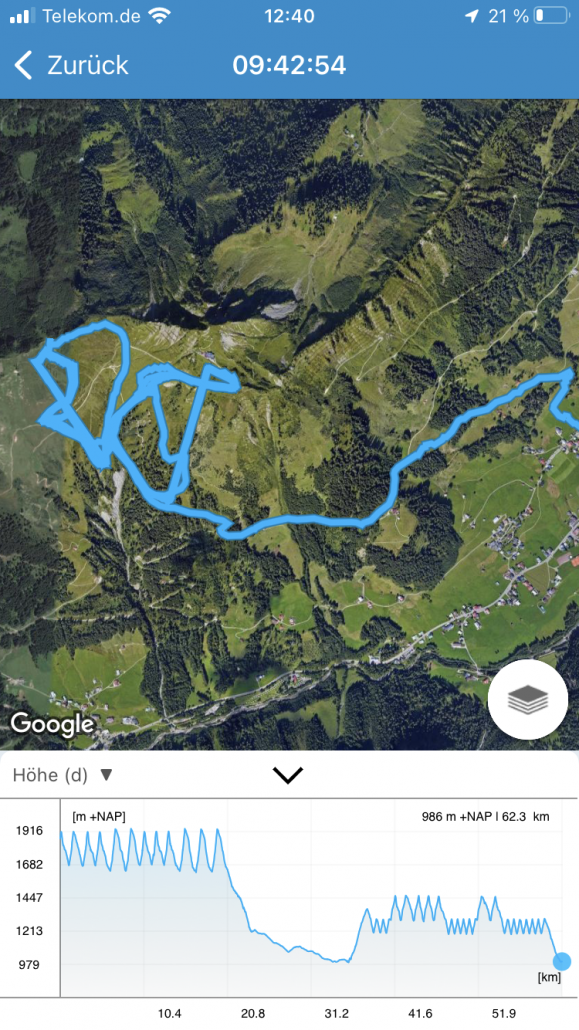This screenshot has width=579, height=1030.
Task: Go back using the Zurück label
Action: click(87, 65)
